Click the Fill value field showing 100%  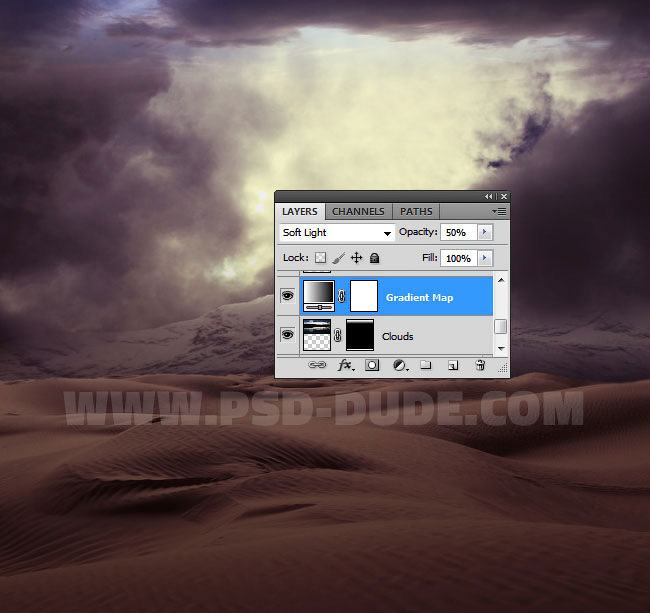point(459,258)
